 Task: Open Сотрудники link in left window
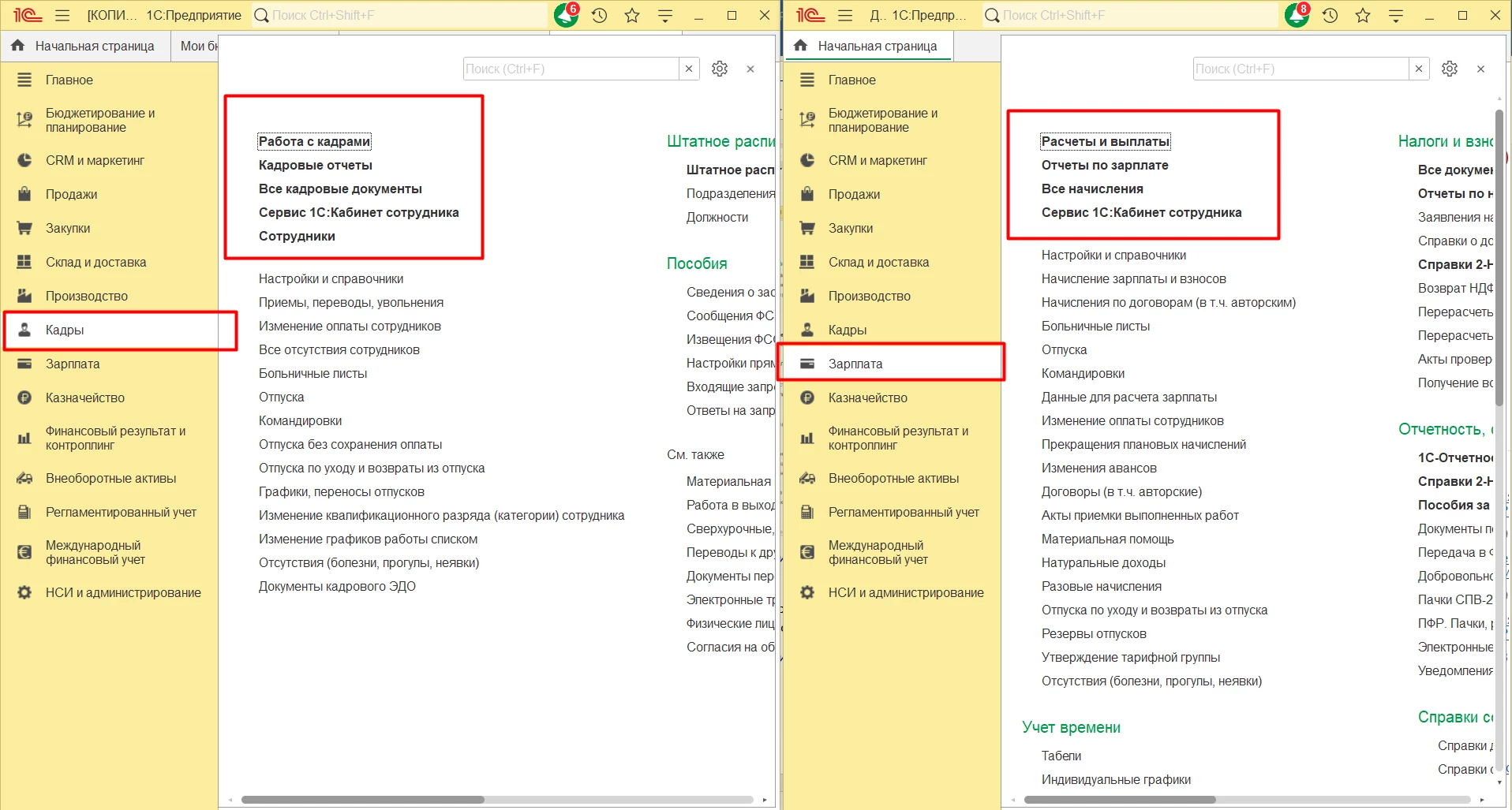[x=297, y=236]
